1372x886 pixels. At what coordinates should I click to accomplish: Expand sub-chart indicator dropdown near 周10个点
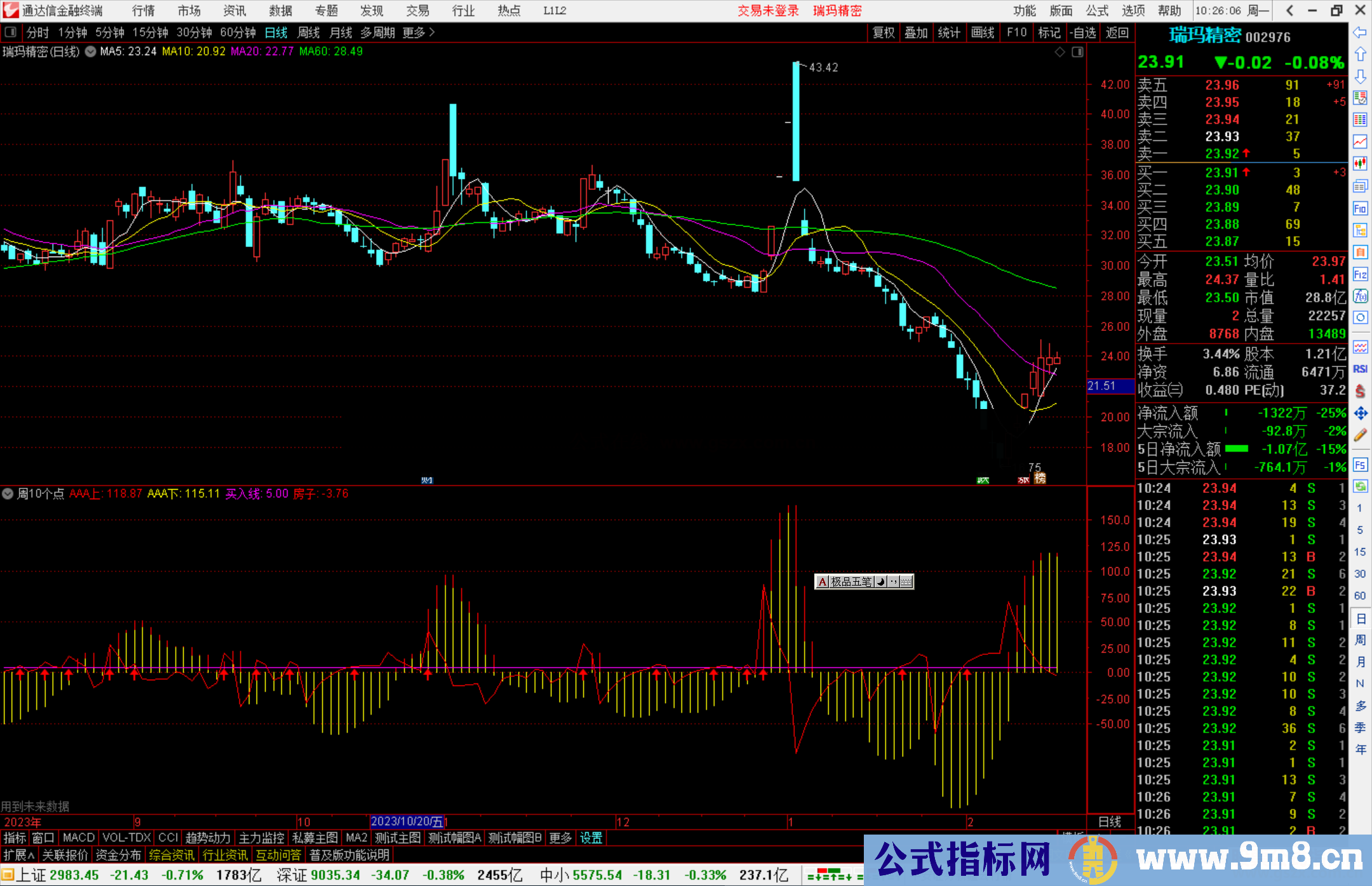coord(8,493)
